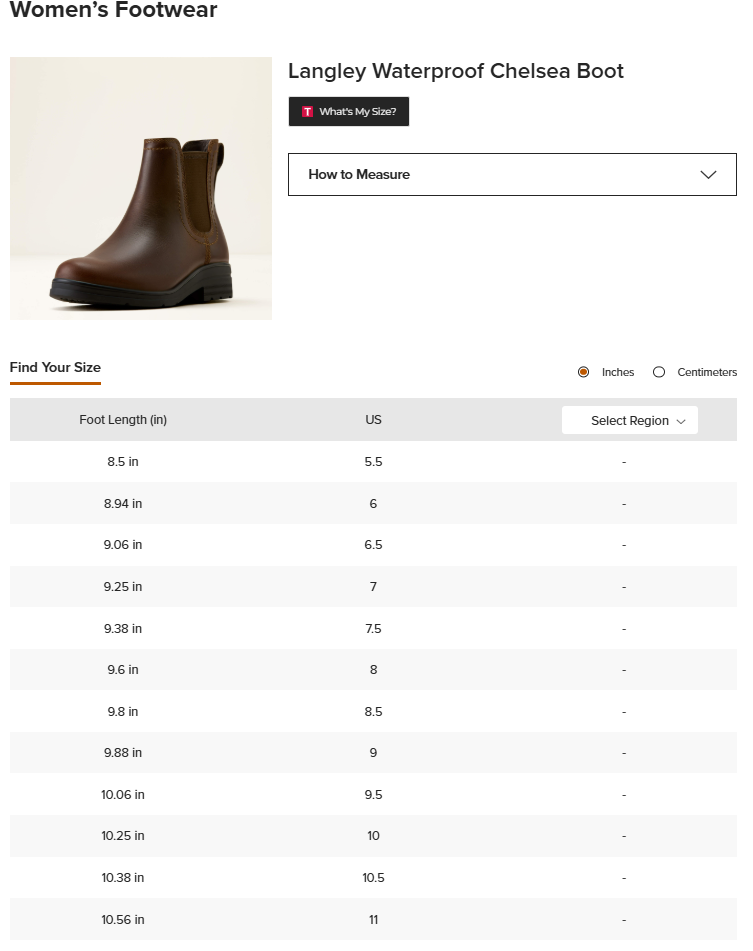Image resolution: width=753 pixels, height=951 pixels.
Task: Open the Find Your Size tab
Action: click(55, 368)
